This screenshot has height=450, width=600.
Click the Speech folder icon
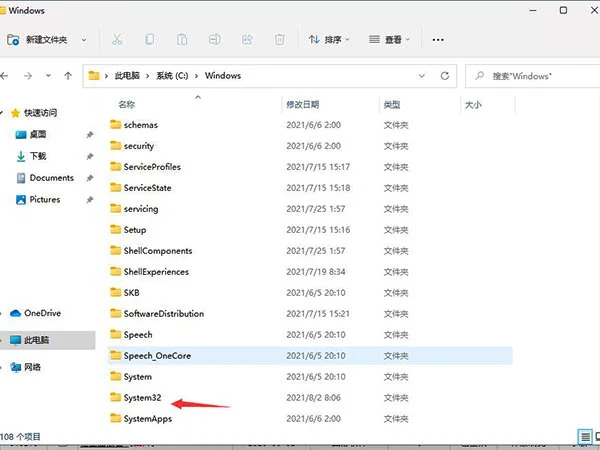coord(116,334)
